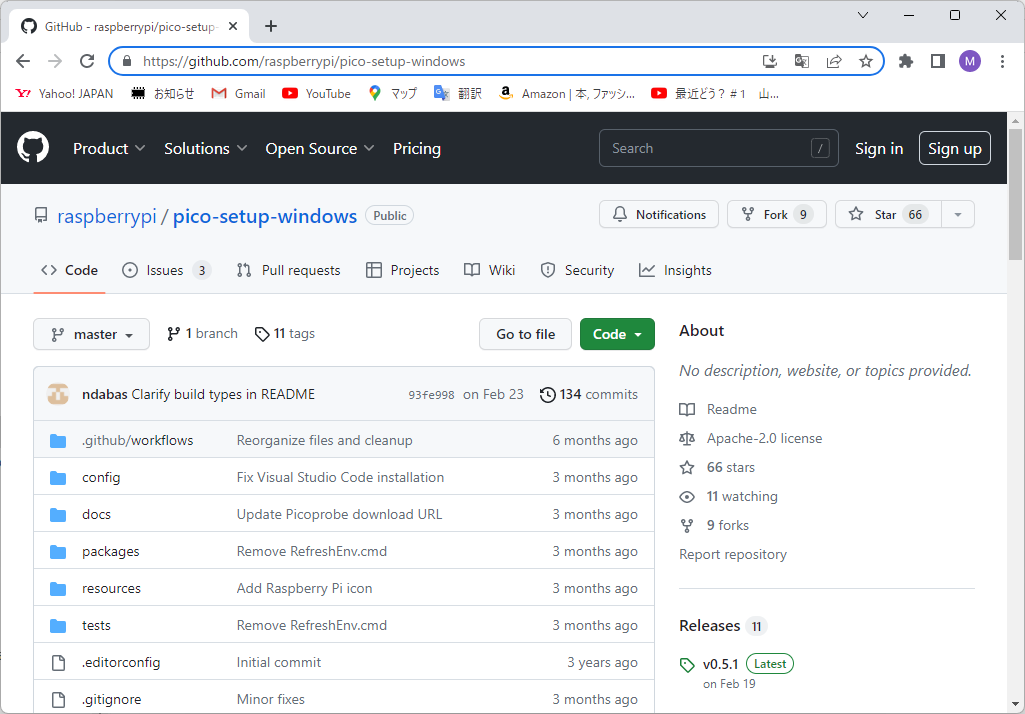
Task: View the 1 branch link
Action: (202, 333)
